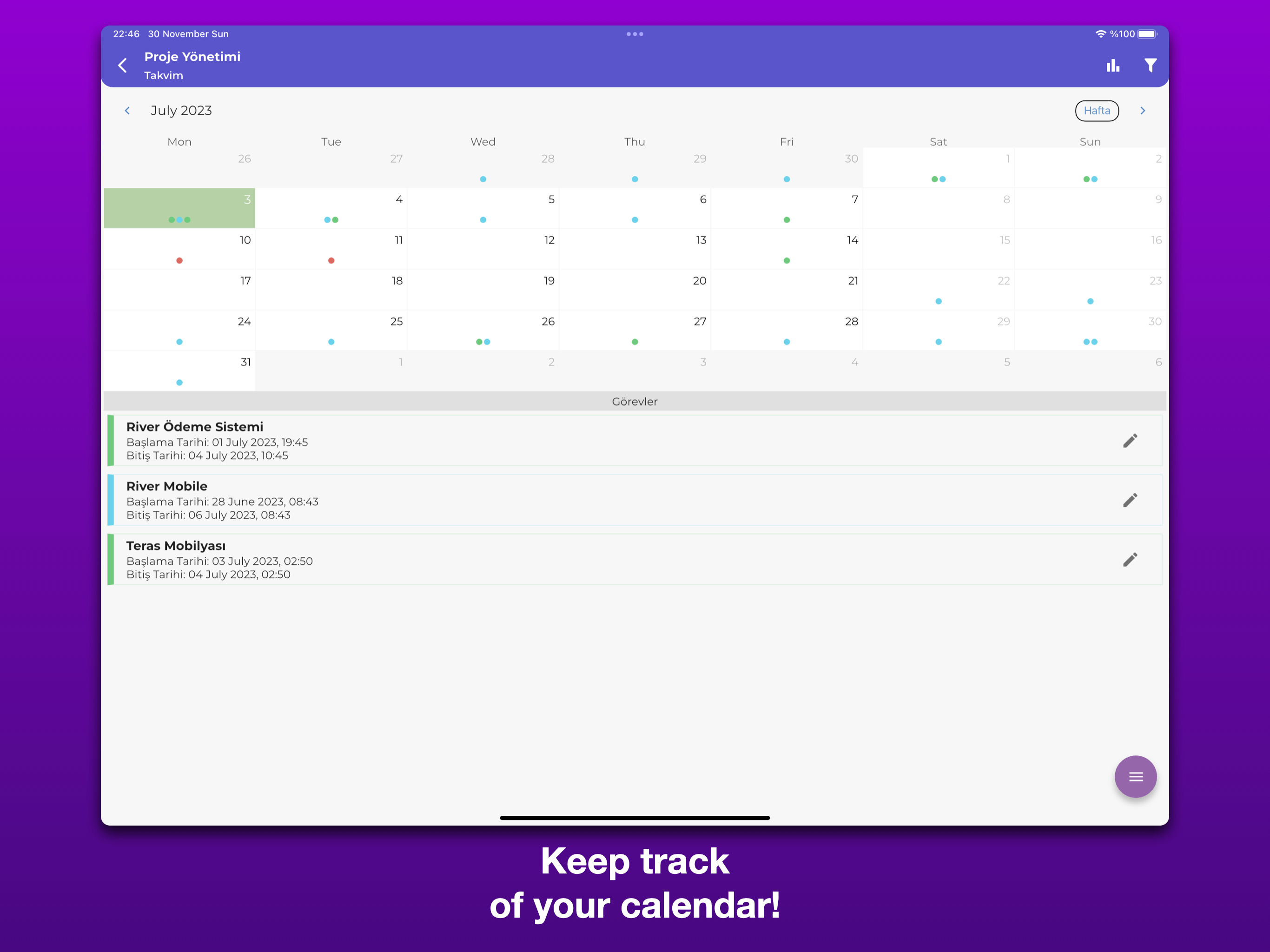Open the River Ödeme Sistemi task
This screenshot has height=952, width=1270.
tap(635, 441)
